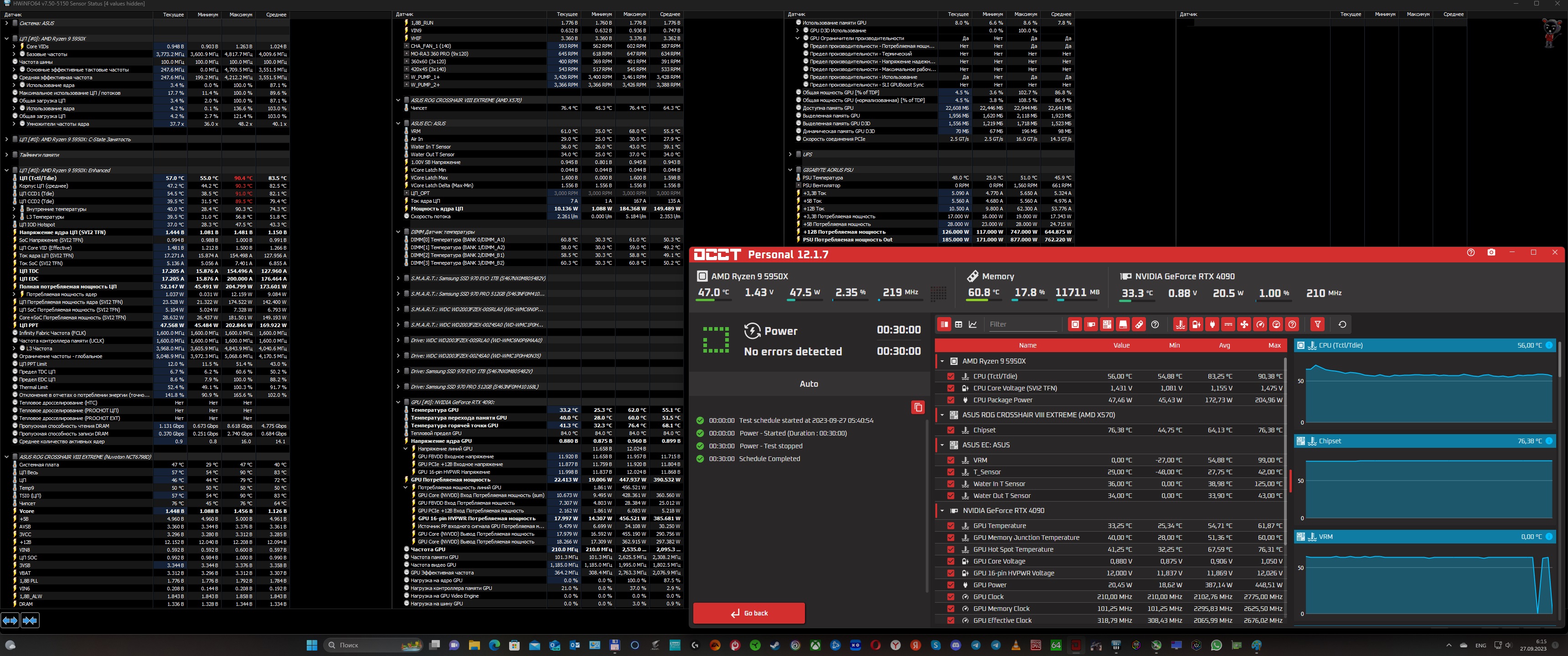Expand the UPS sensor group in HWiNFO
Screen dimensions: 1568x656
click(x=790, y=154)
